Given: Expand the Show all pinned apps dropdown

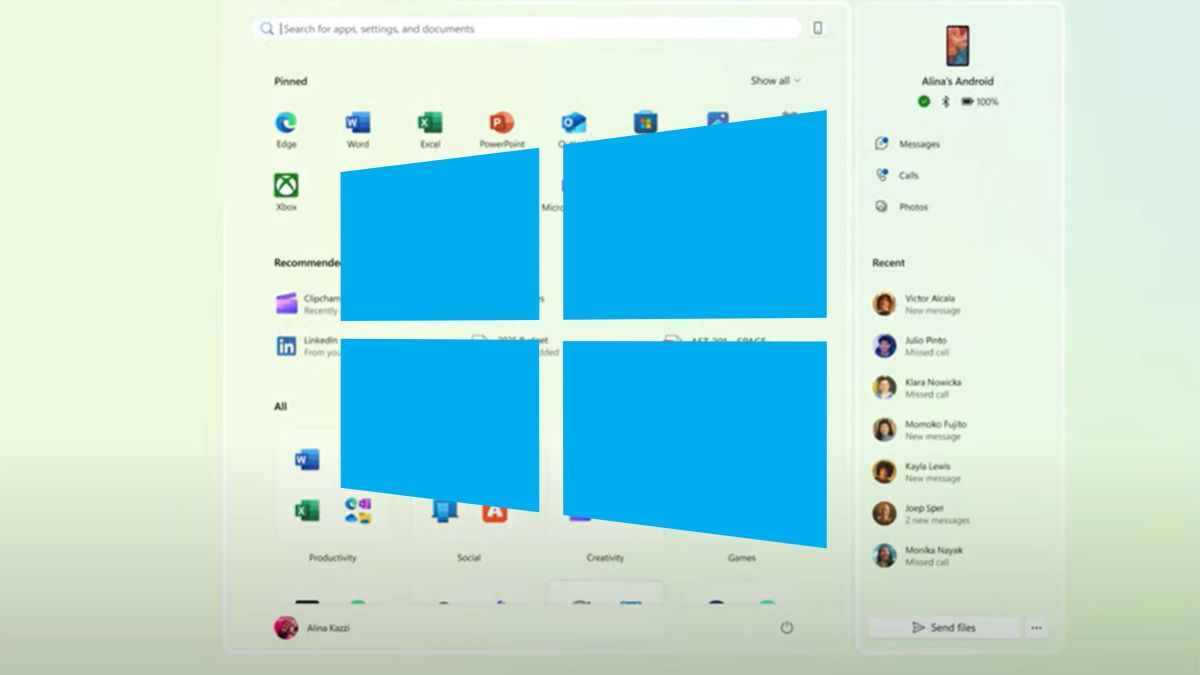Looking at the screenshot, I should click(773, 80).
